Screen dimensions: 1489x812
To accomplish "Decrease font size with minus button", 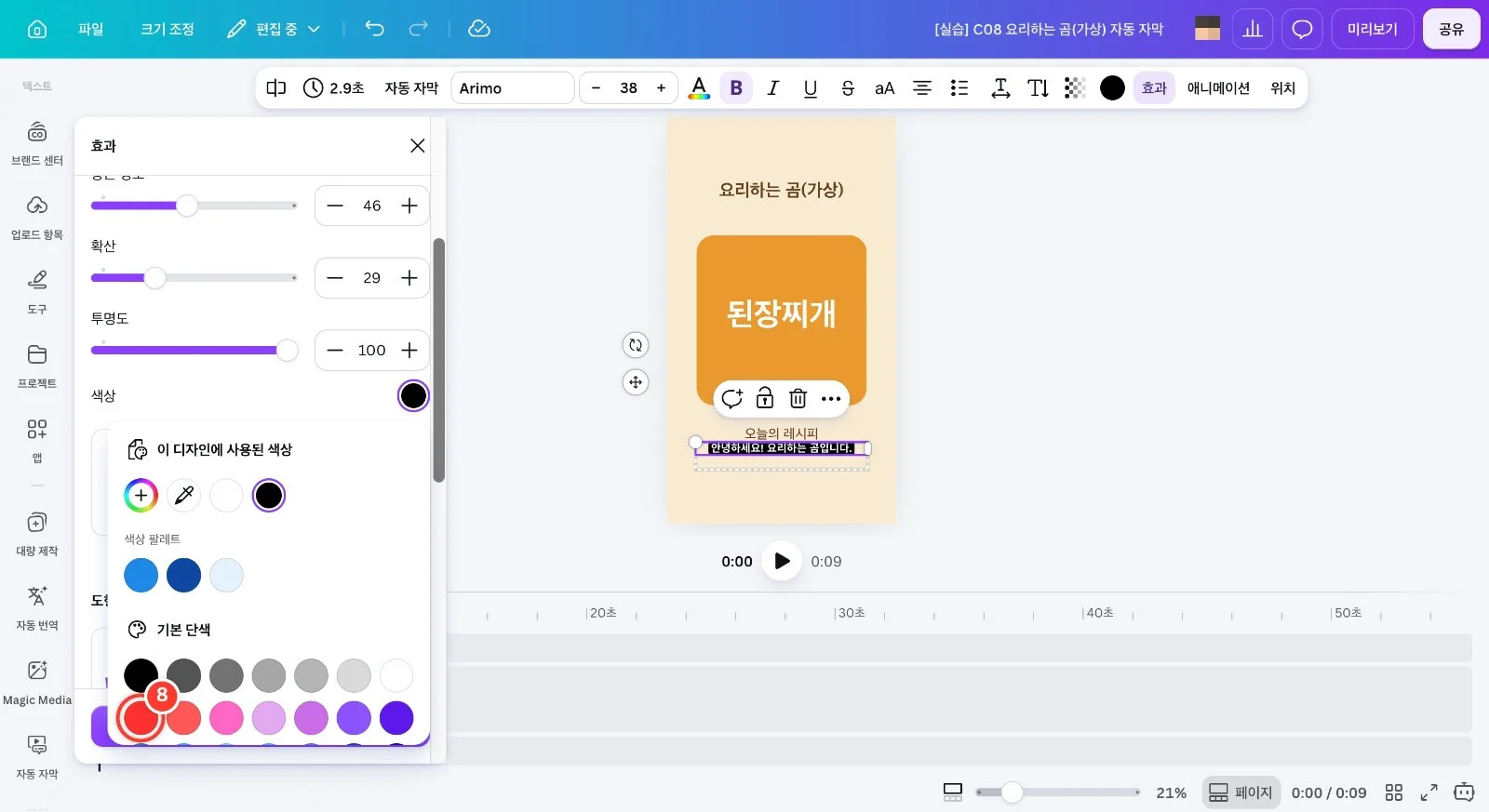I will tap(596, 88).
